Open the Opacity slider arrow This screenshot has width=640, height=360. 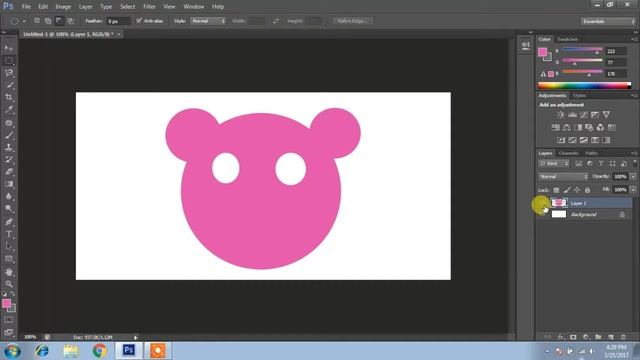633,176
